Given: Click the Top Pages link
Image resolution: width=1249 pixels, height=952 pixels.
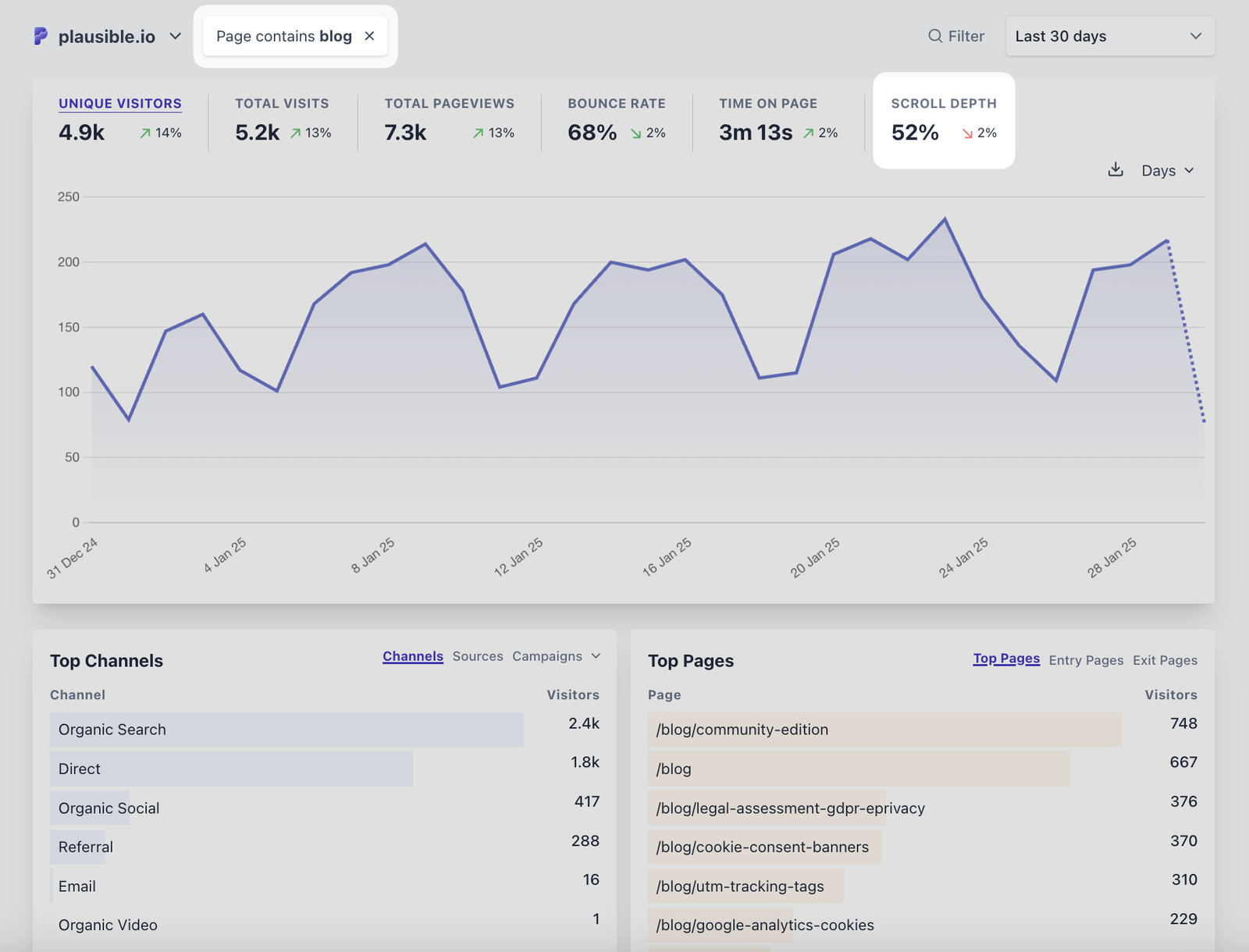Looking at the screenshot, I should [1005, 659].
